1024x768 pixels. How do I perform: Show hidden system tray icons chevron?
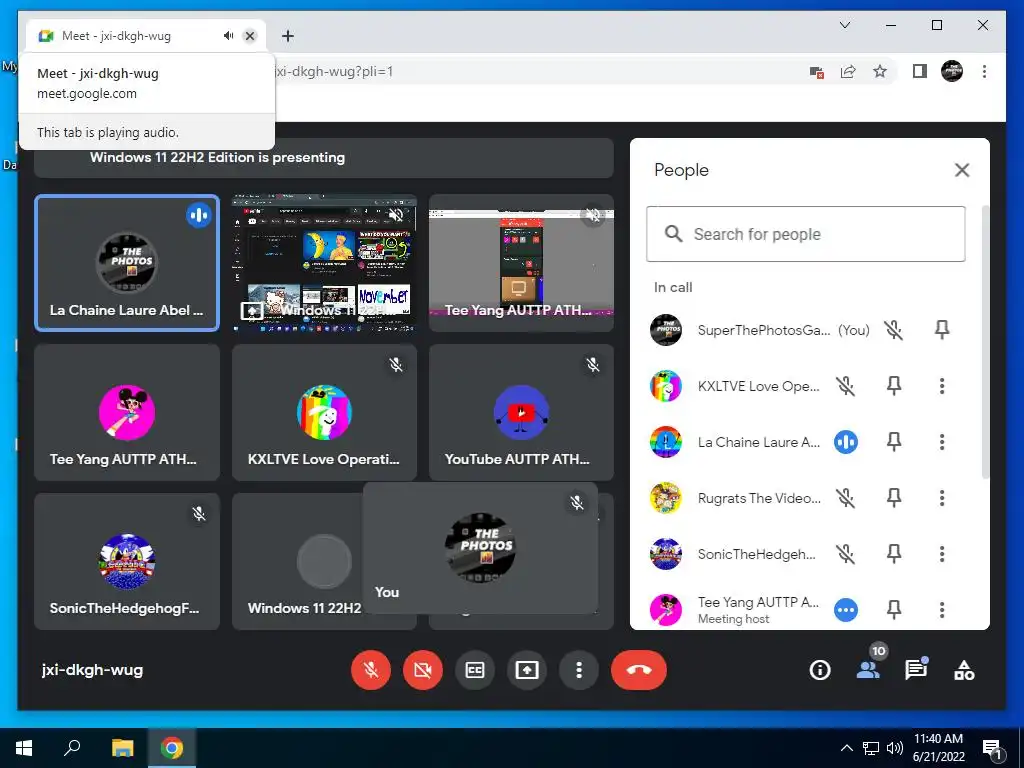(846, 748)
